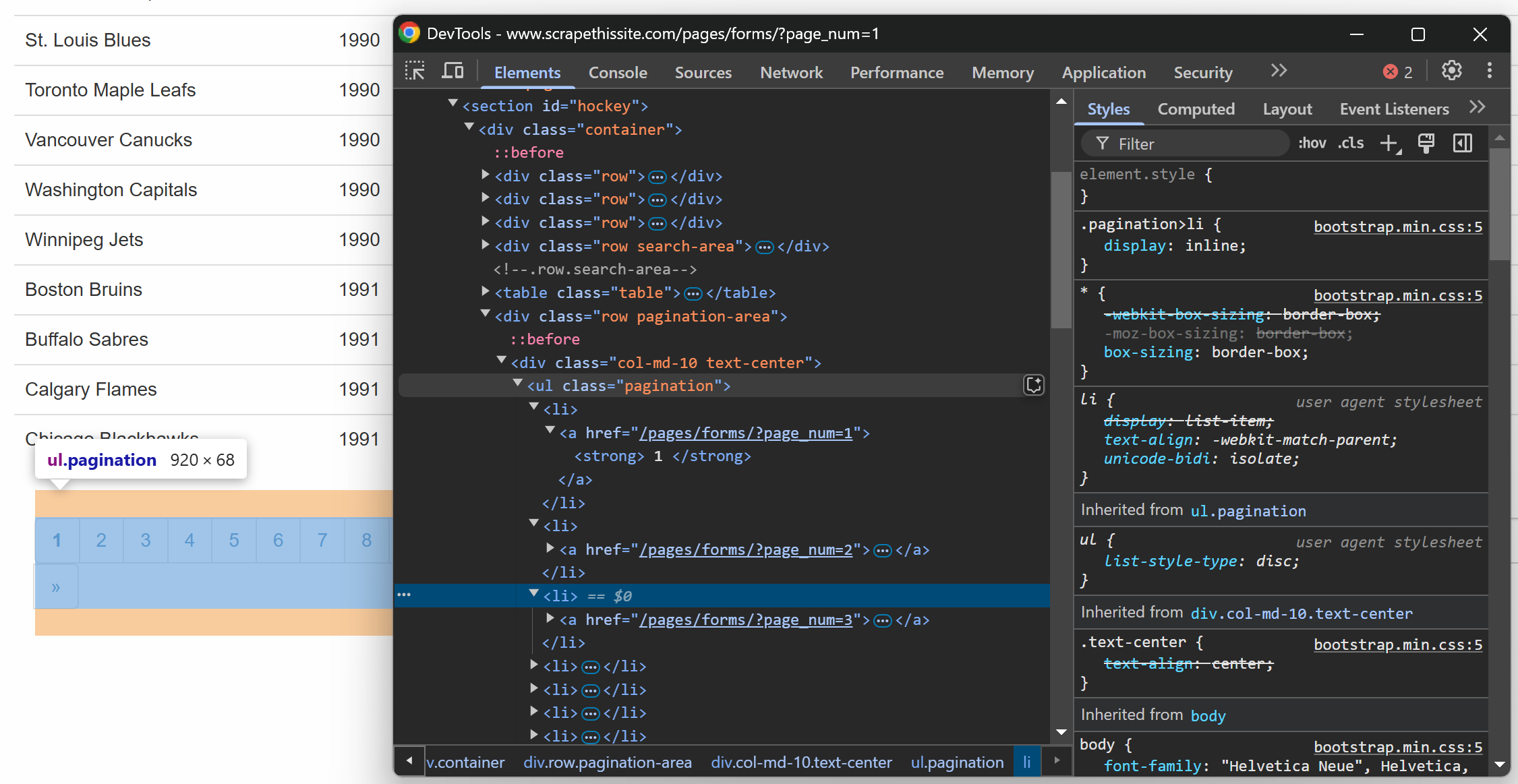The width and height of the screenshot is (1518, 784).
Task: Toggle the computed styles sidebar icon
Action: (x=1463, y=144)
